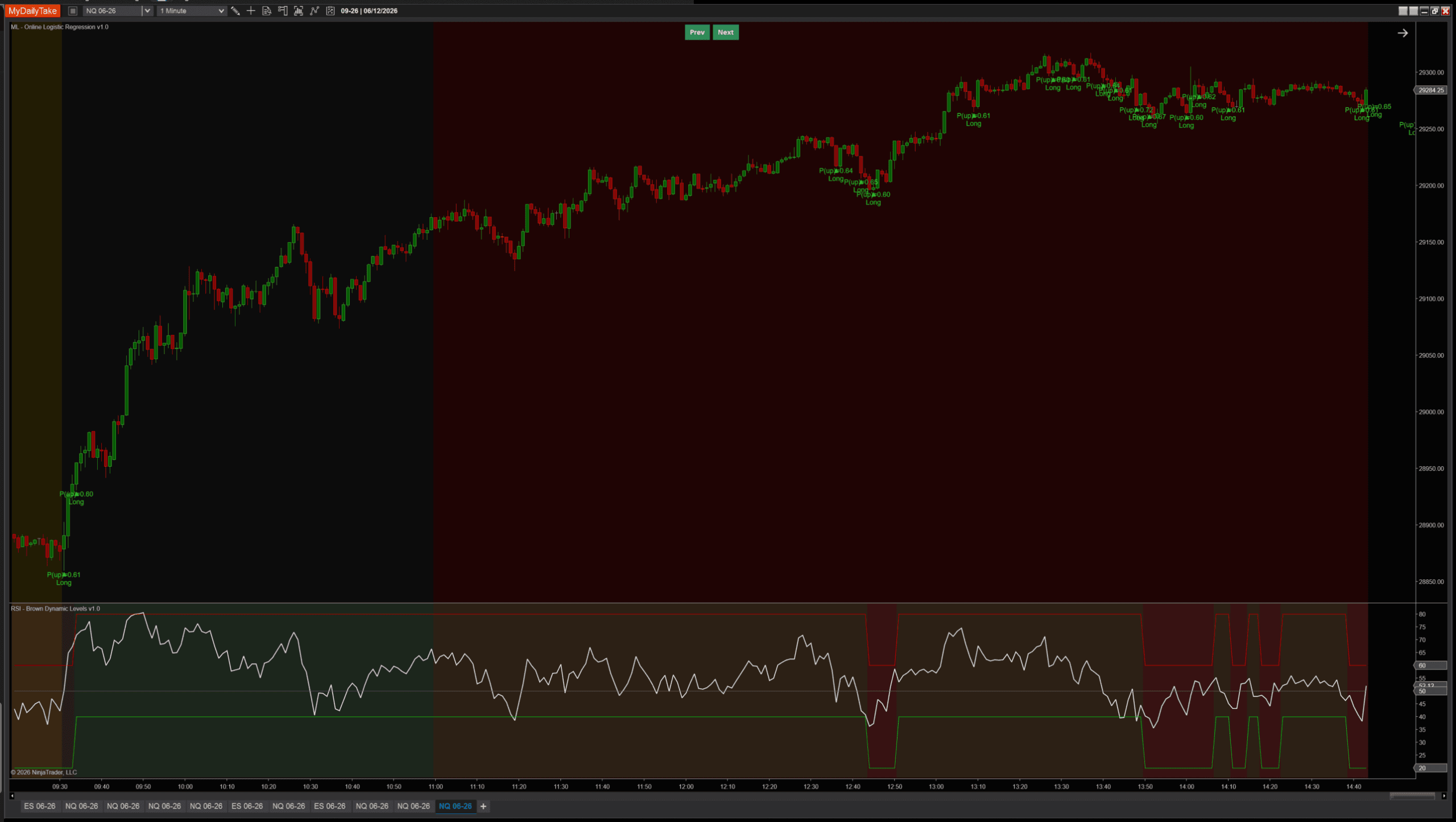Screen dimensions: 1456x822
Task: Open the Data Series bars icon
Action: pos(299,11)
